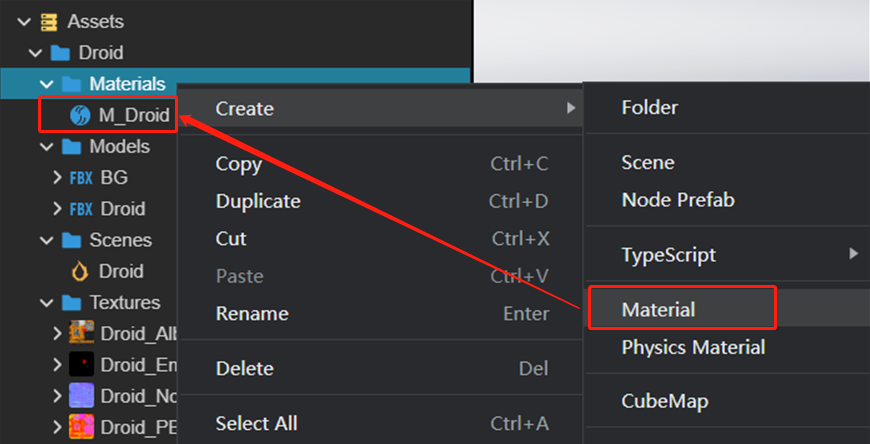Screen dimensions: 870x444
Task: Select the Droid scene flame icon
Action: tap(80, 271)
